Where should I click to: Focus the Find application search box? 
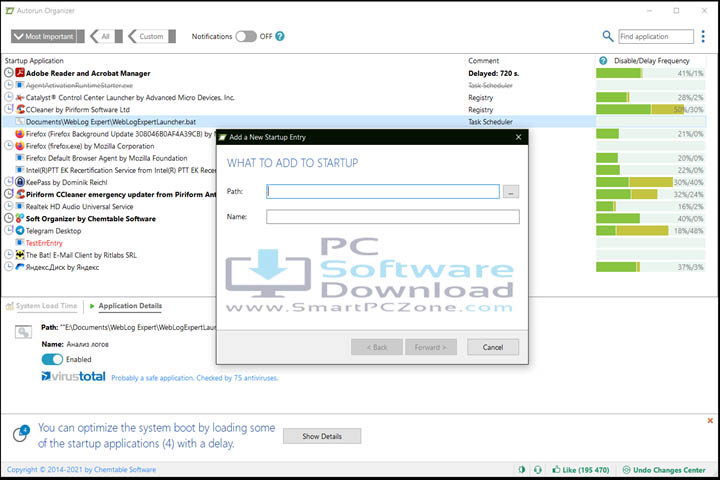pyautogui.click(x=656, y=36)
